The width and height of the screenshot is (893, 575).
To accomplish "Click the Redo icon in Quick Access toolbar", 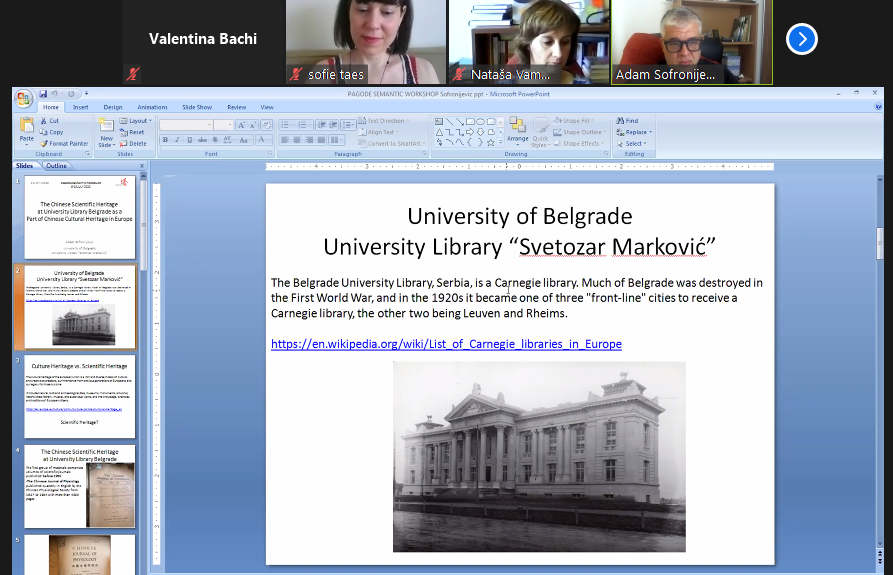I will point(71,94).
